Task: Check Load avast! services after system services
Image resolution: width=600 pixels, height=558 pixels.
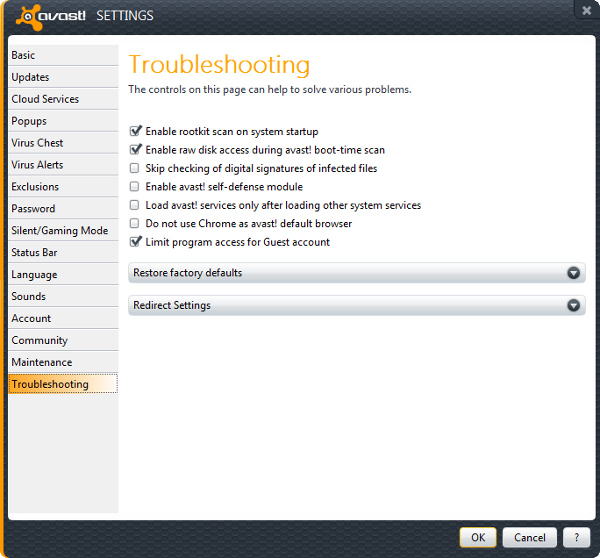Action: (135, 205)
